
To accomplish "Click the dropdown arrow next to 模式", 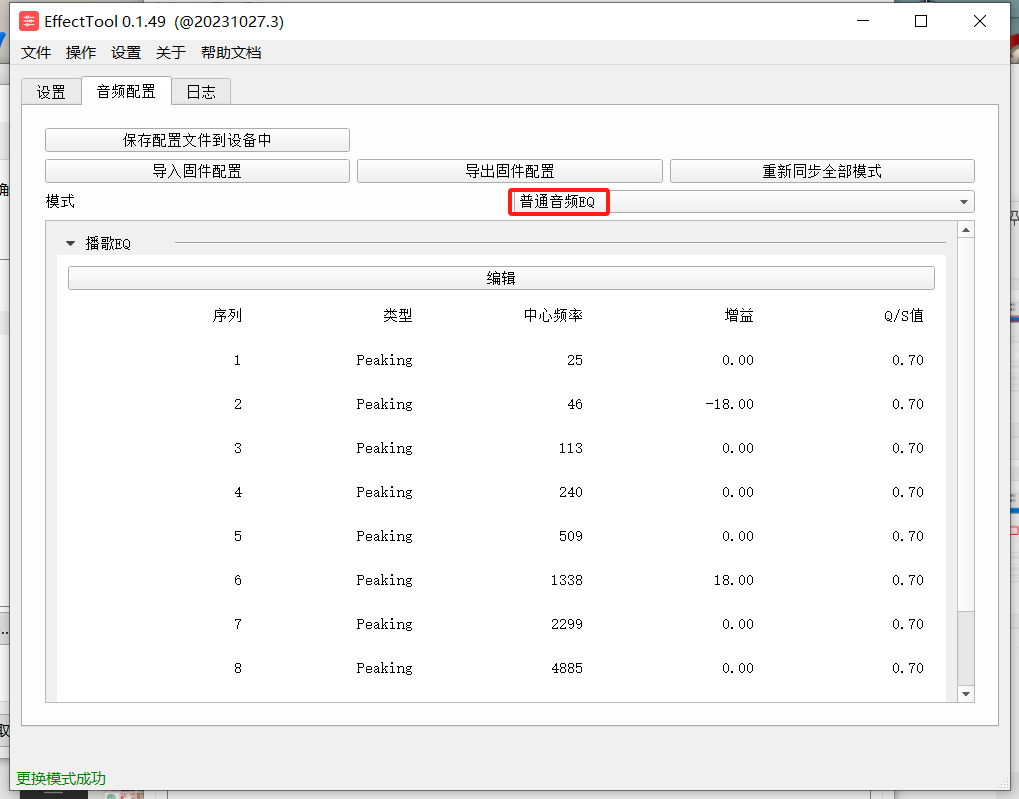I will pyautogui.click(x=963, y=201).
